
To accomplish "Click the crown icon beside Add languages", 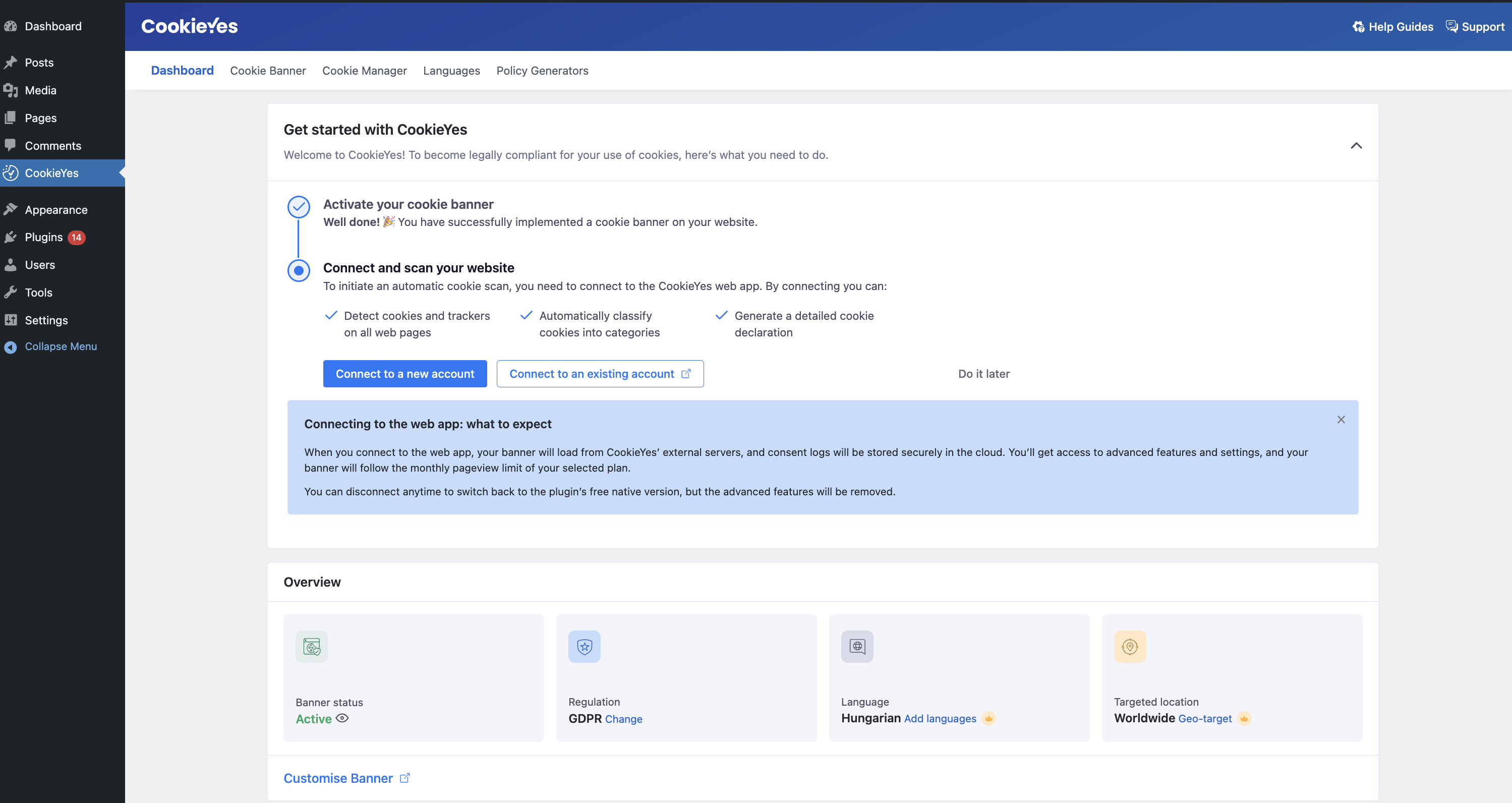I will tap(988, 718).
